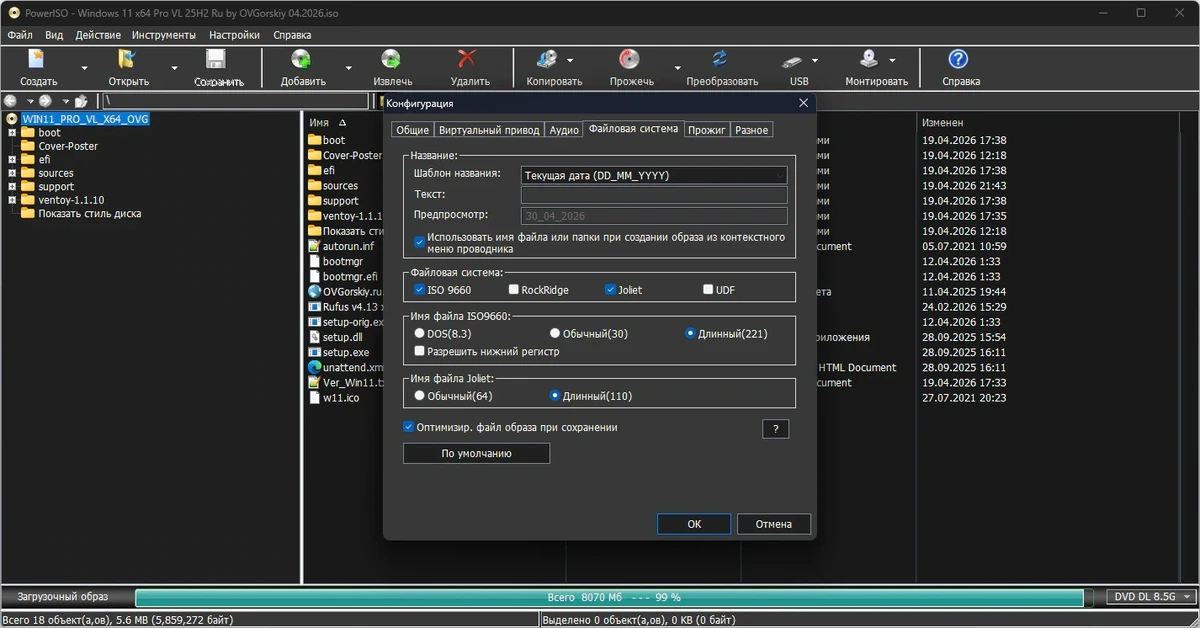Switch to the Аудио tab
Screen dimensions: 1200x628
(564, 130)
